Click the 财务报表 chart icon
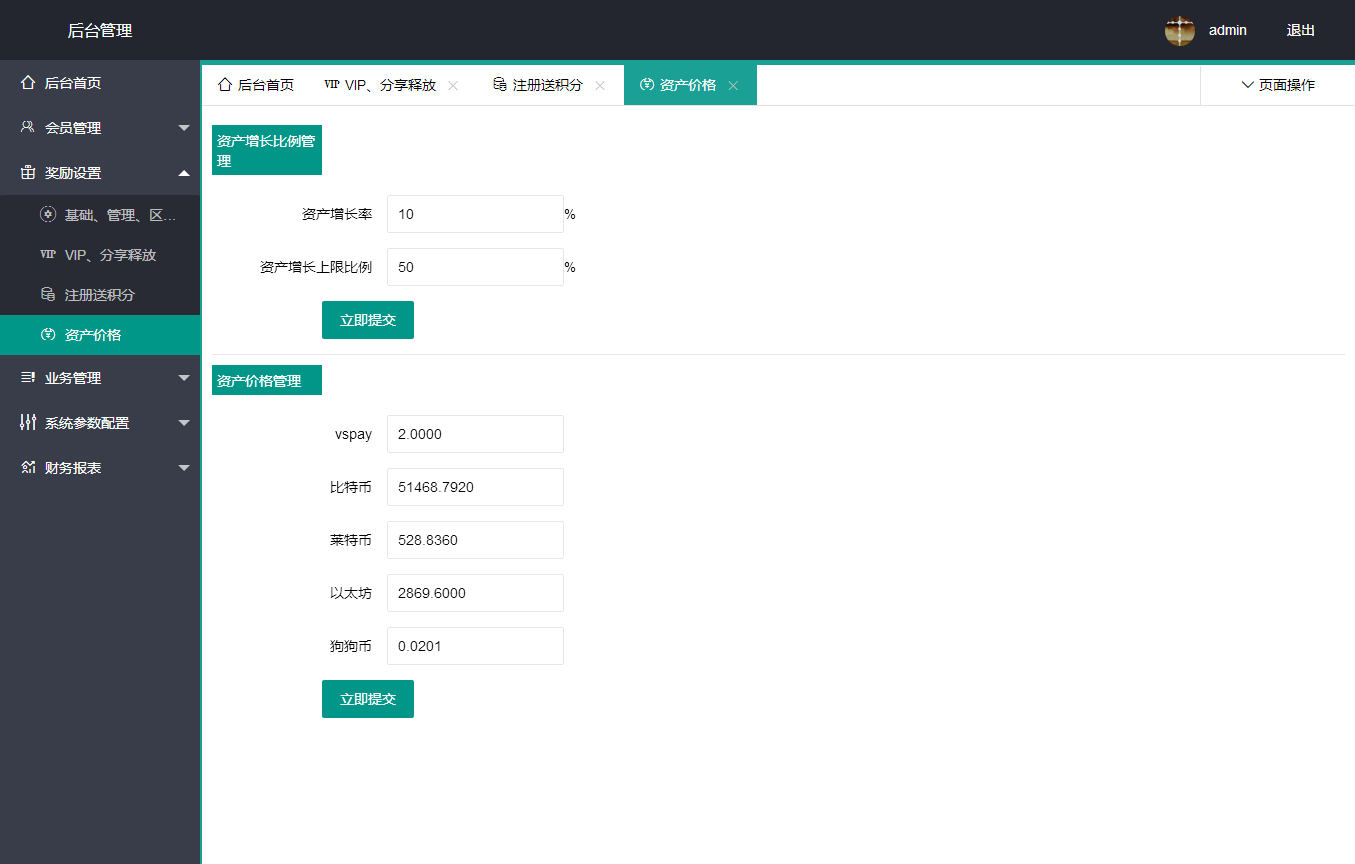The height and width of the screenshot is (864, 1355). [28, 468]
